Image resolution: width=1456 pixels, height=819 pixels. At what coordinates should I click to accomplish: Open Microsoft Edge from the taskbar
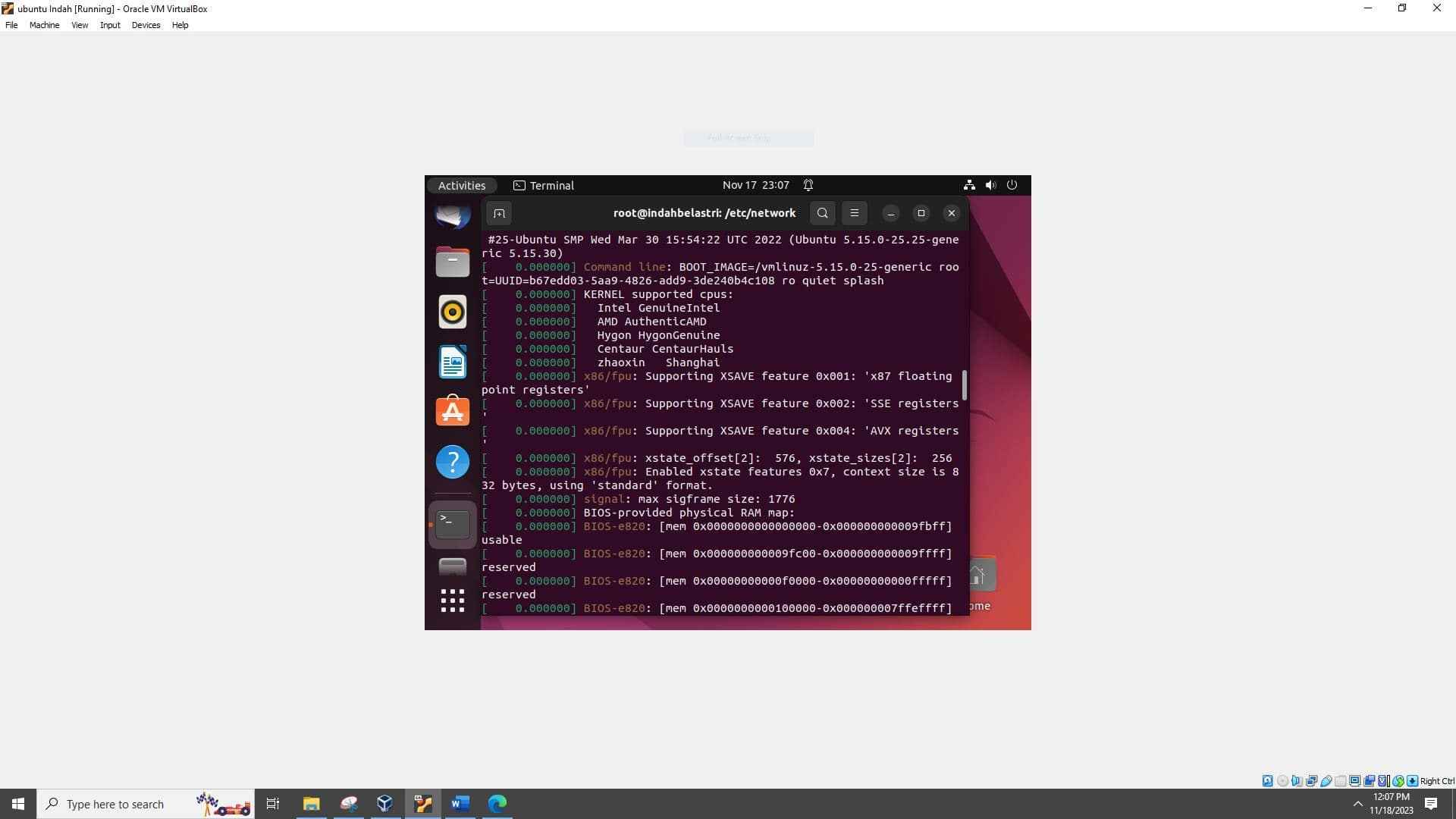[x=497, y=804]
